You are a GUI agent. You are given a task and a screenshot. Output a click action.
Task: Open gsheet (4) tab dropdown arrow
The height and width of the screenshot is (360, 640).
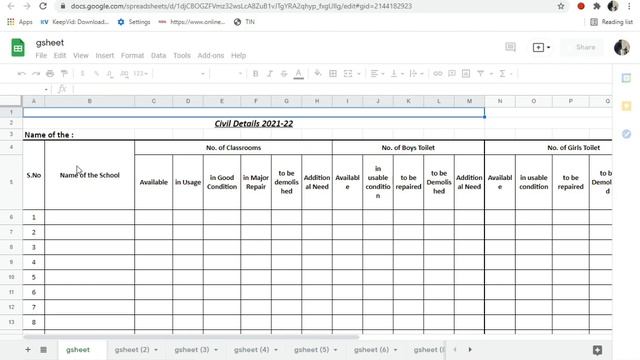coord(276,350)
